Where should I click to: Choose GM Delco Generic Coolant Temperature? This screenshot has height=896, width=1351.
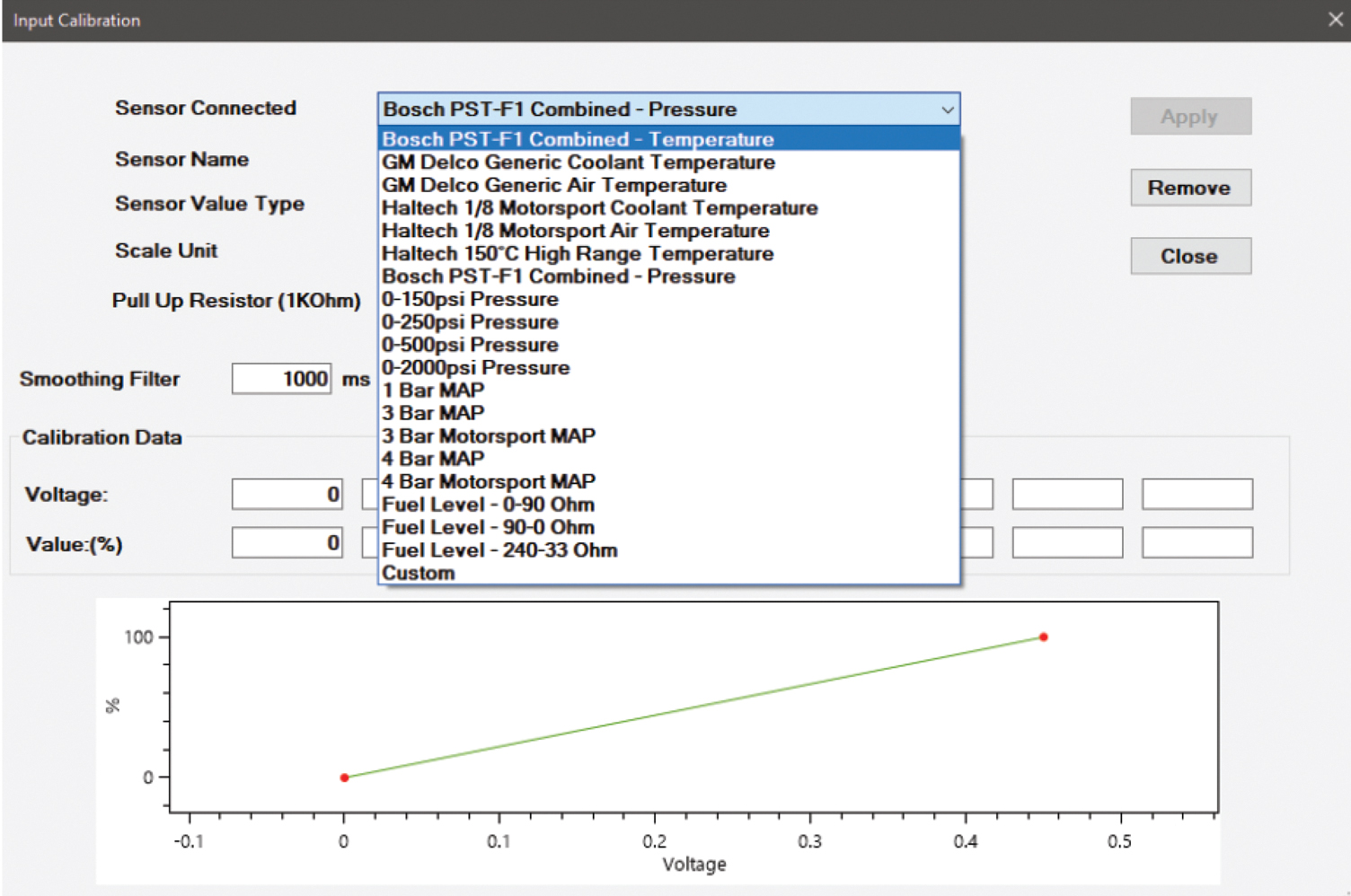click(x=669, y=163)
